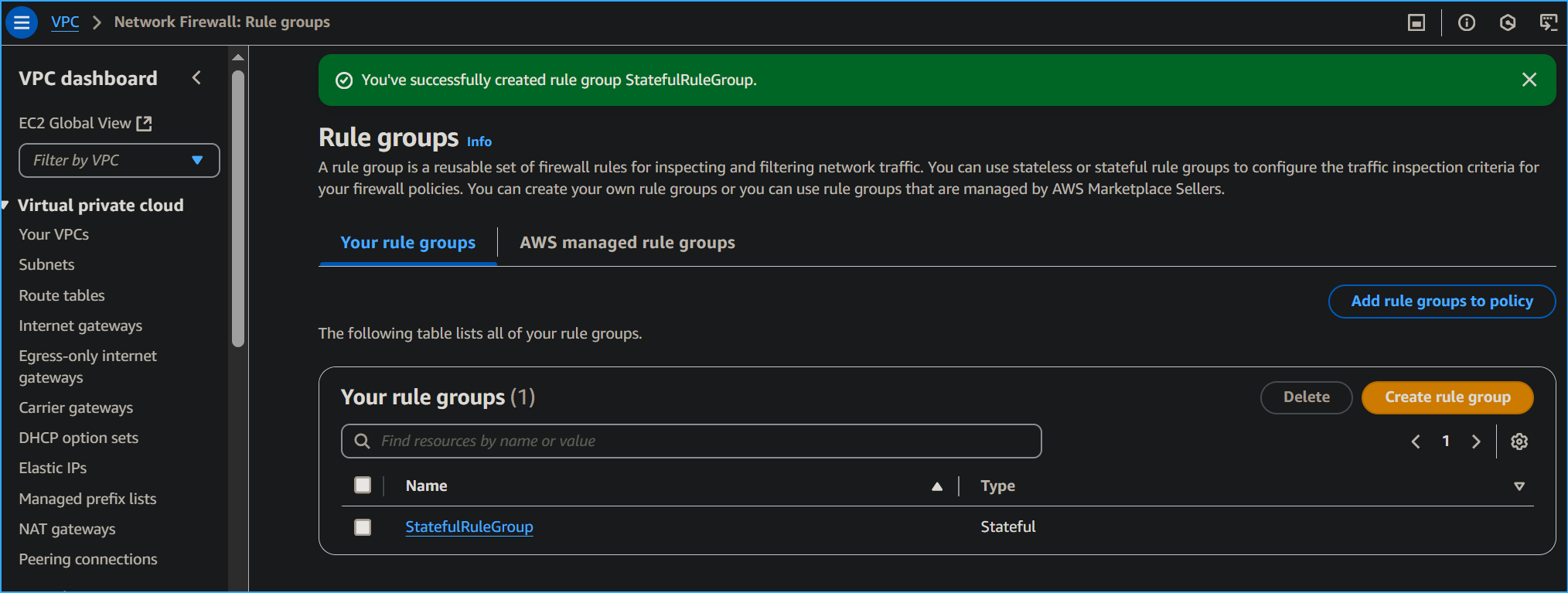
Task: Click the panel layout icon in top bar
Action: pyautogui.click(x=1416, y=22)
